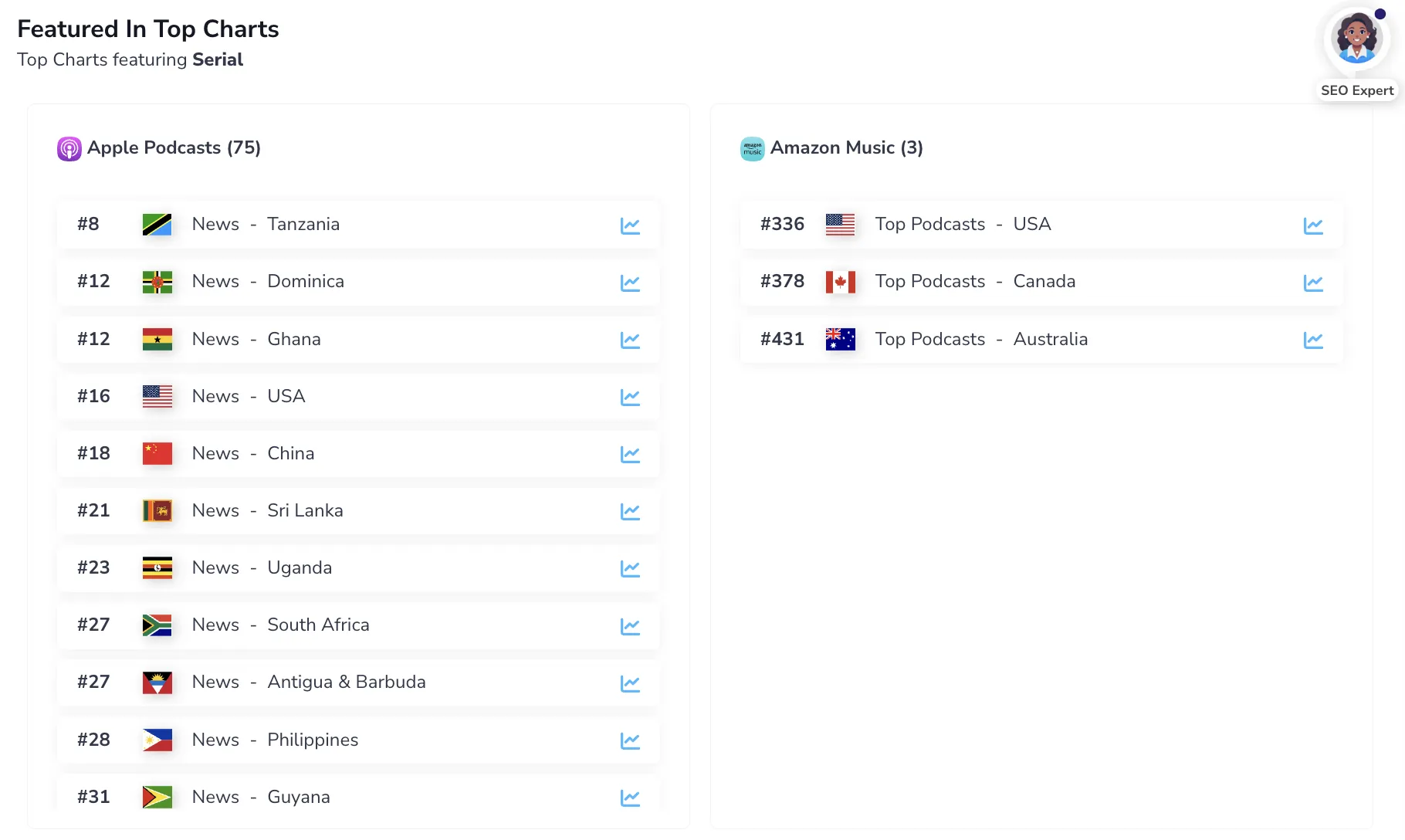Click the Dominica flag icon
1405x840 pixels.
point(157,282)
